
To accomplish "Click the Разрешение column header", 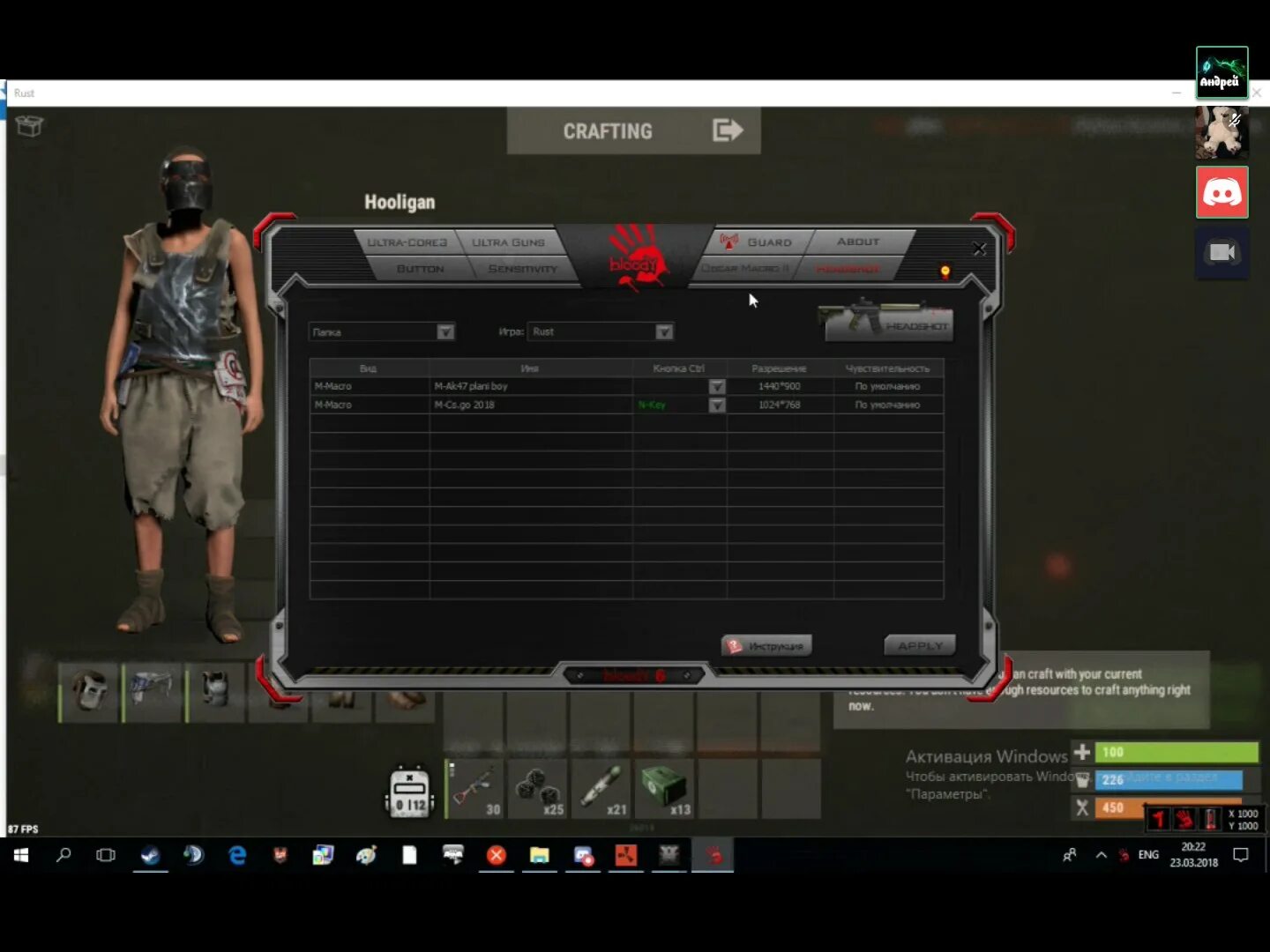I will (780, 368).
